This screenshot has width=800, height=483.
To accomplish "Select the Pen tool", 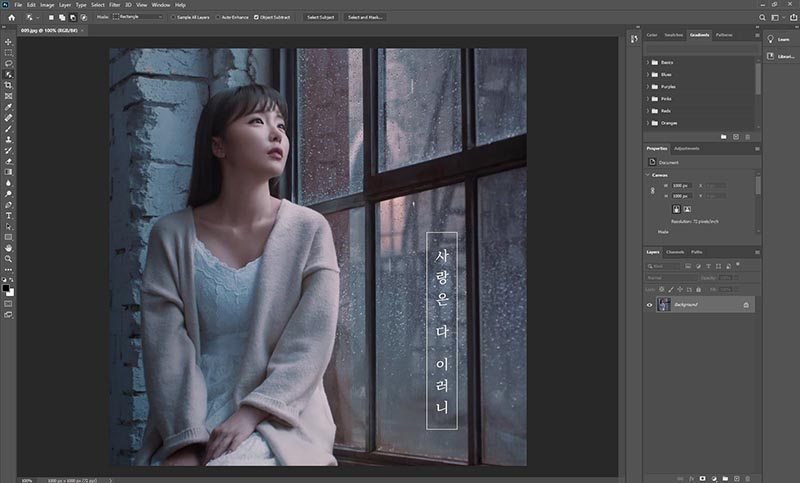I will (x=8, y=205).
